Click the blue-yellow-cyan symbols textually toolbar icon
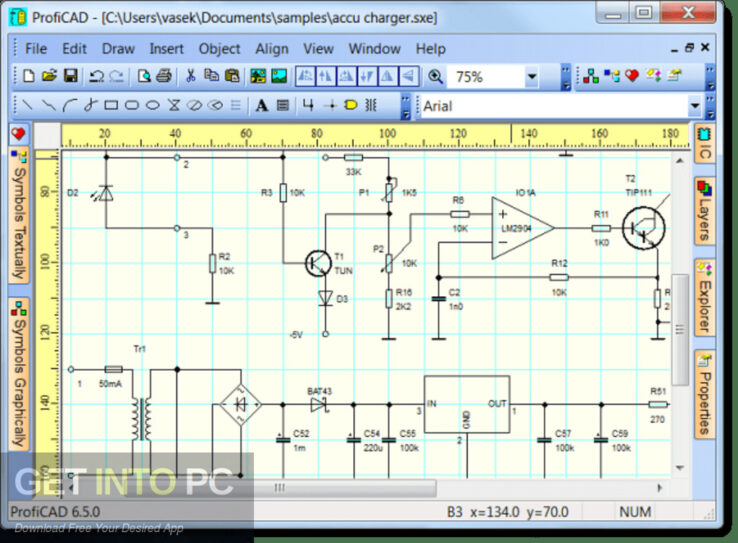Screen dimensions: 738x543 (612, 76)
